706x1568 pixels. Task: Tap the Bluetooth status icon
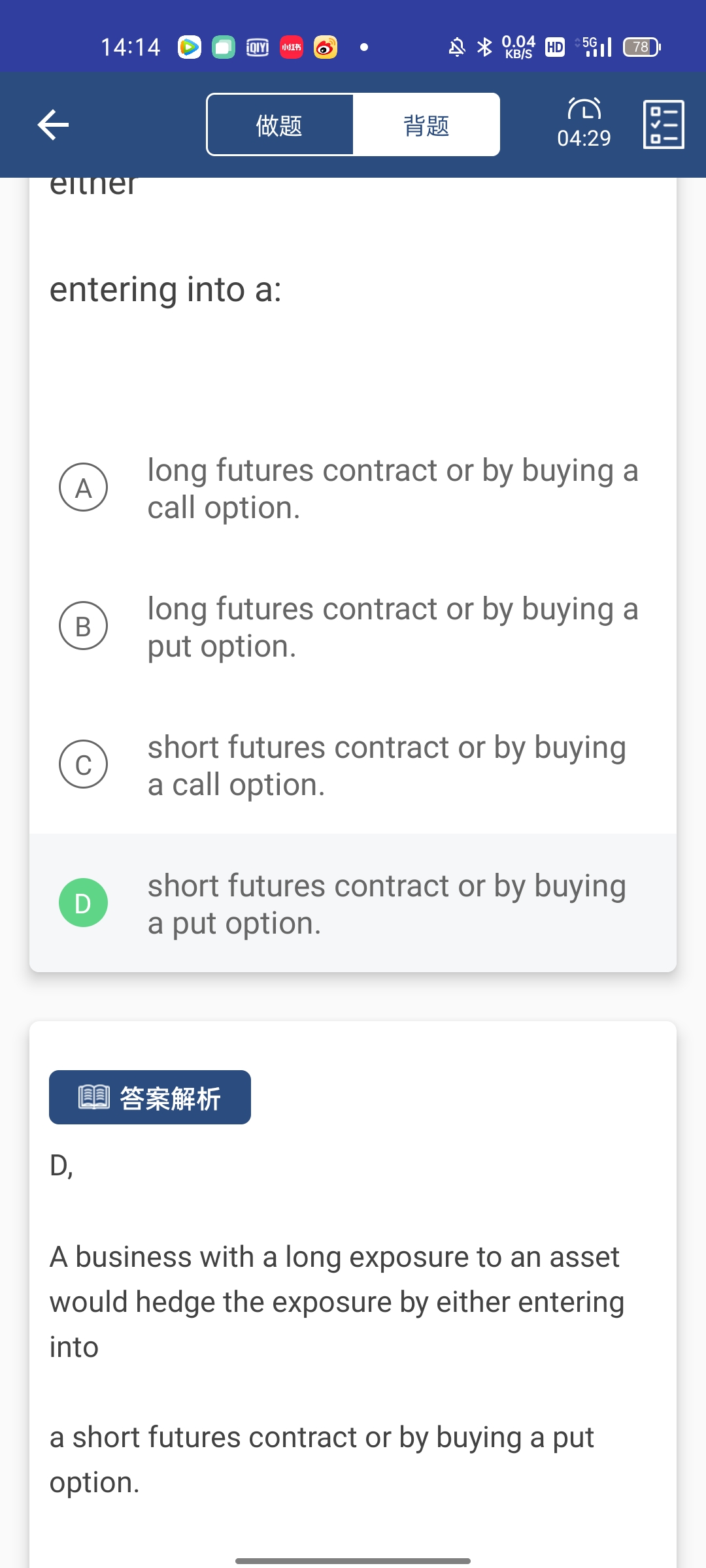484,47
